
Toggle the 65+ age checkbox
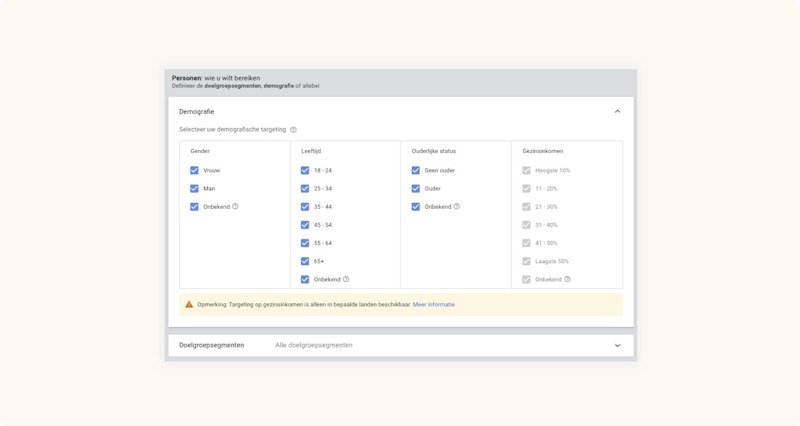(305, 261)
